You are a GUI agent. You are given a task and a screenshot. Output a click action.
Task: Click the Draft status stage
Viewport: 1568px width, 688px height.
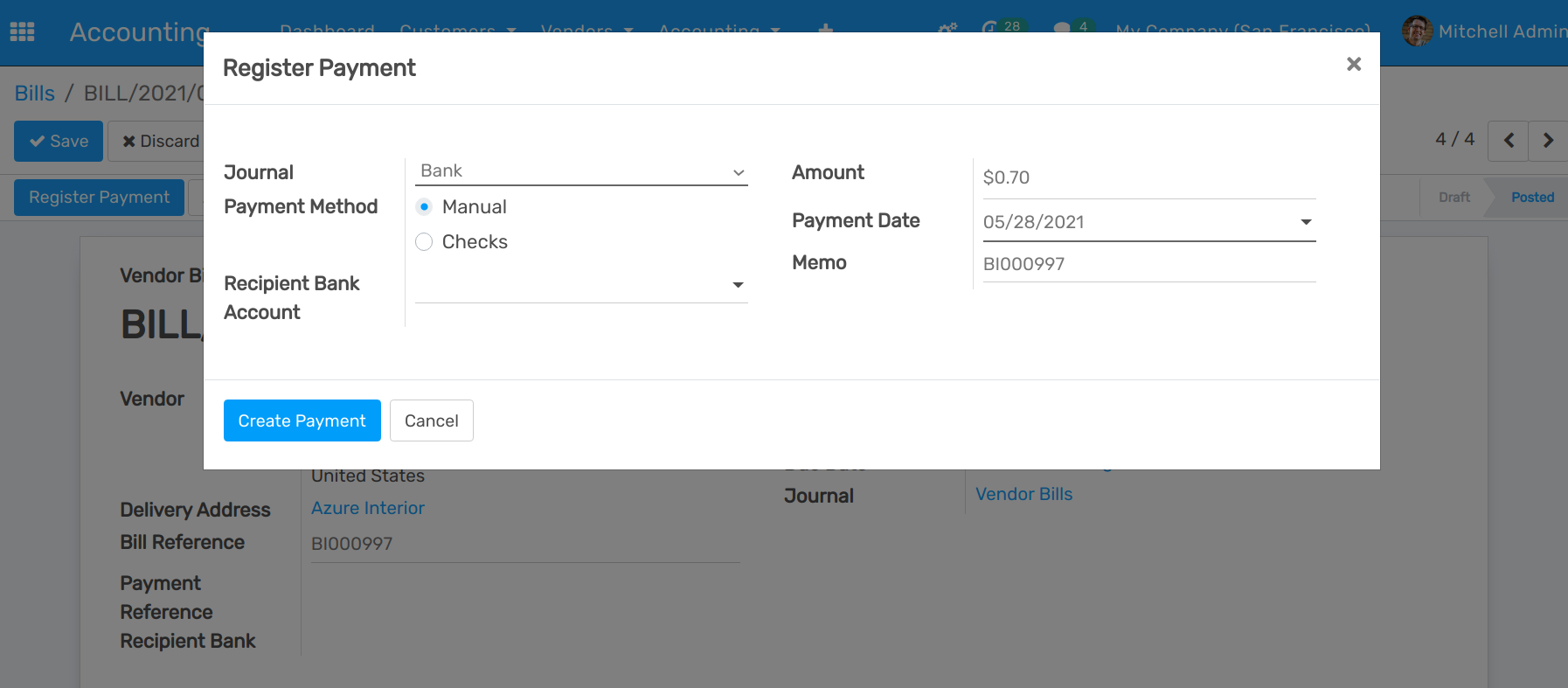1454,198
